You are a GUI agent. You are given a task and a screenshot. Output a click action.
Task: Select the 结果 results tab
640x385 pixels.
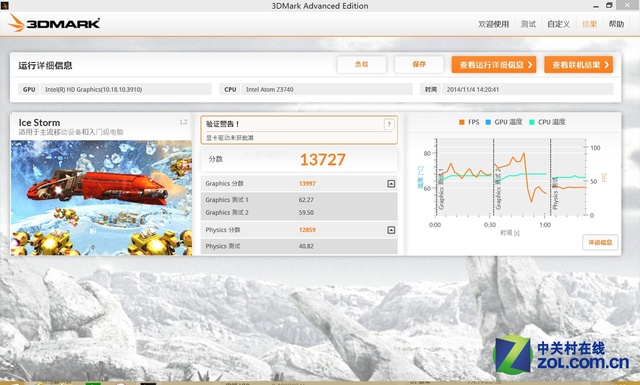589,24
